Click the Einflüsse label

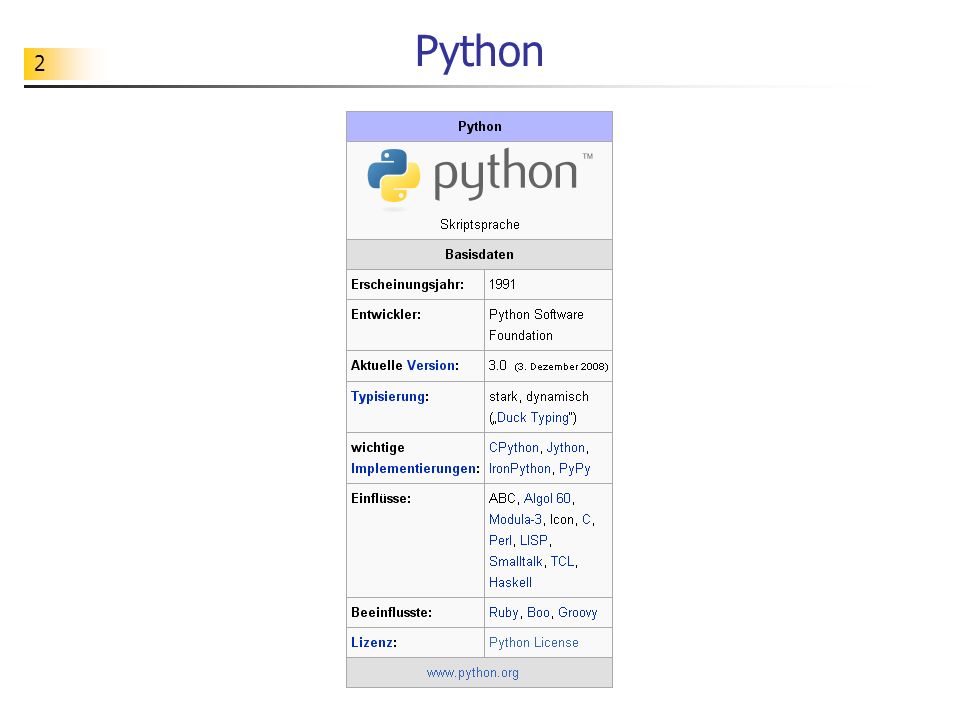click(381, 498)
